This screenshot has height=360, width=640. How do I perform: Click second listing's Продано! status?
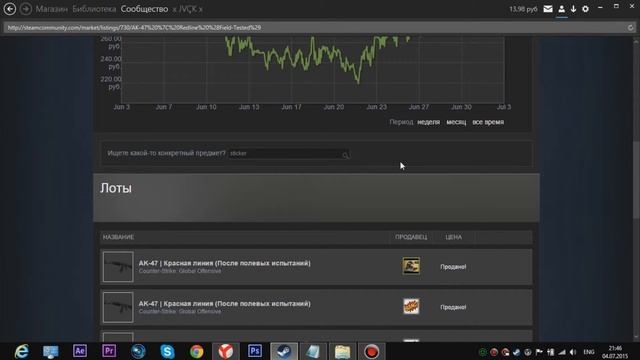coord(453,307)
